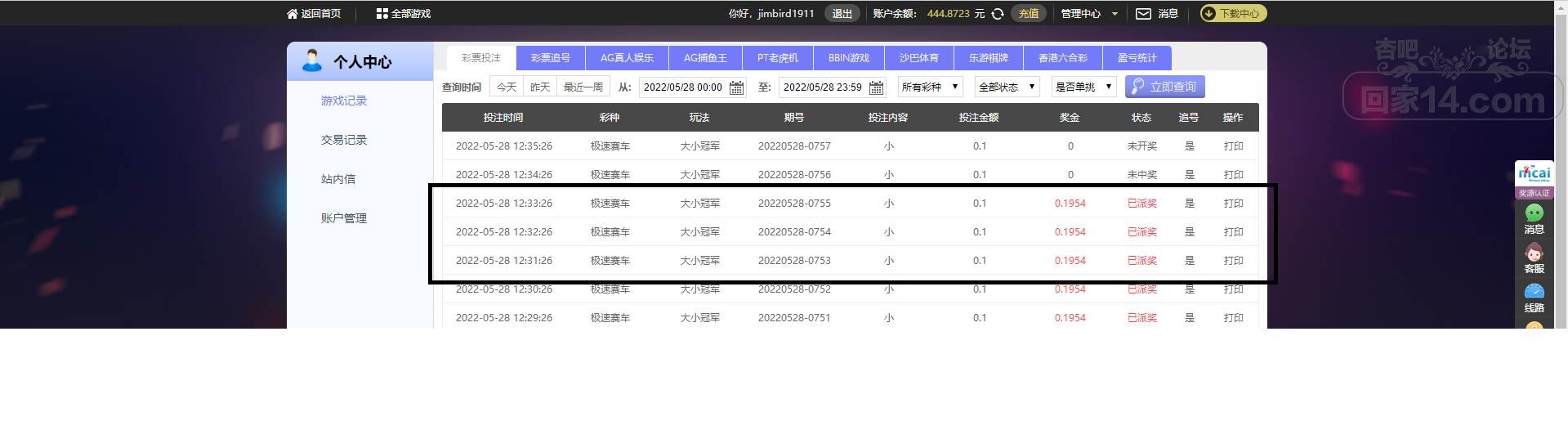Click 打印 for period 20220528-0754
This screenshot has height=448, width=1568.
[1234, 232]
